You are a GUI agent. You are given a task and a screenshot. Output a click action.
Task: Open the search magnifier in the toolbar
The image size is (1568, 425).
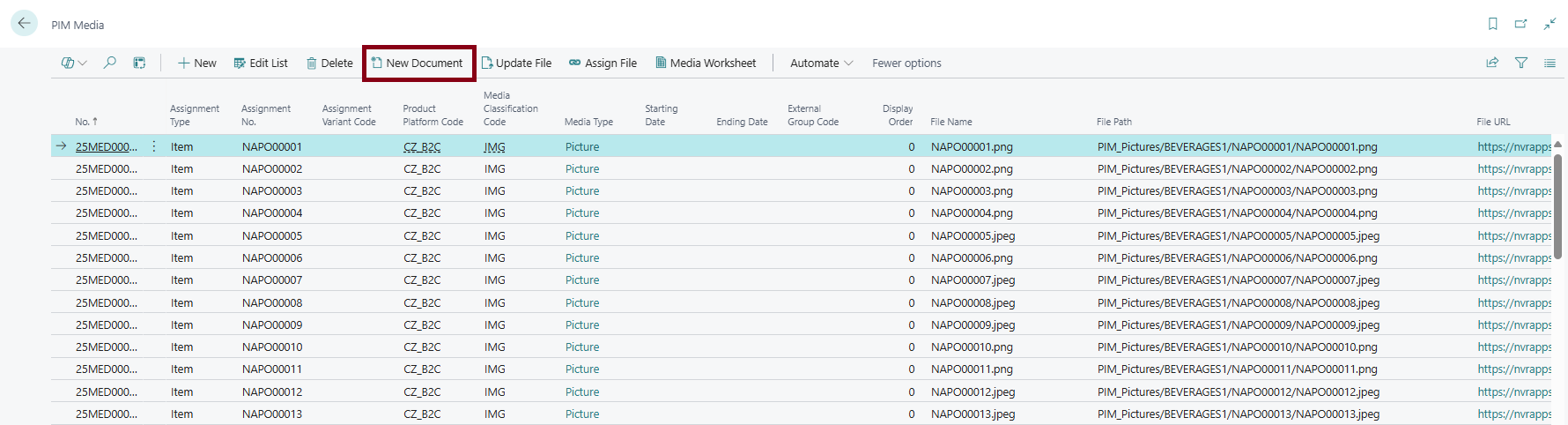(110, 63)
